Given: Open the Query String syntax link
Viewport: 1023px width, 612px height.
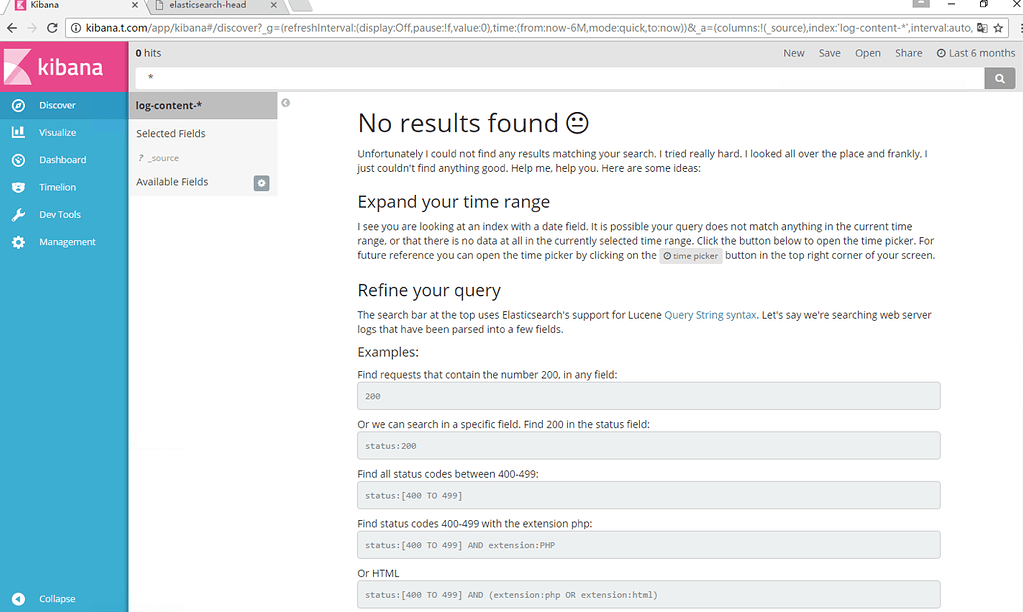Looking at the screenshot, I should pyautogui.click(x=710, y=313).
